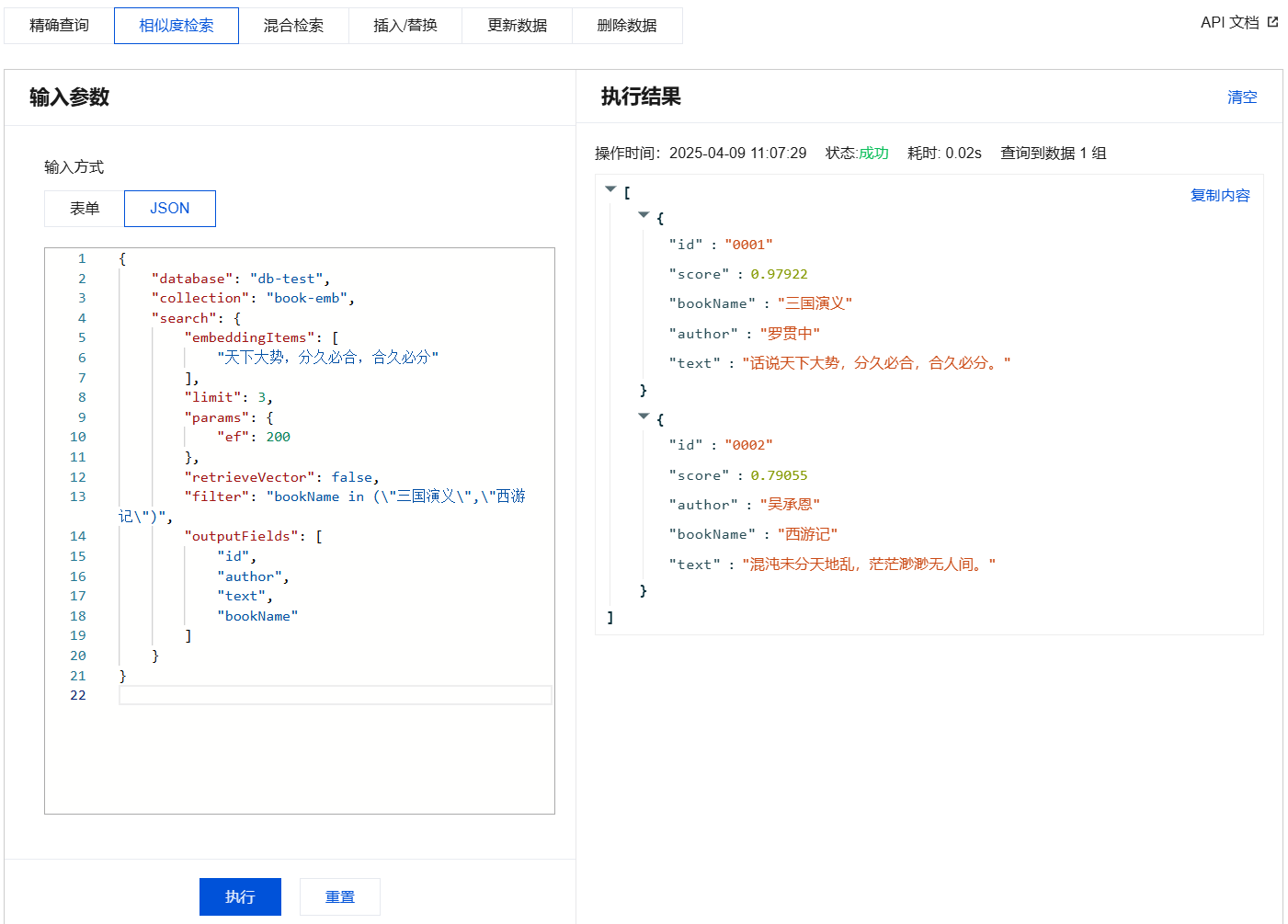This screenshot has width=1288, height=924.
Task: Open the 删除数据 tab
Action: coord(627,26)
